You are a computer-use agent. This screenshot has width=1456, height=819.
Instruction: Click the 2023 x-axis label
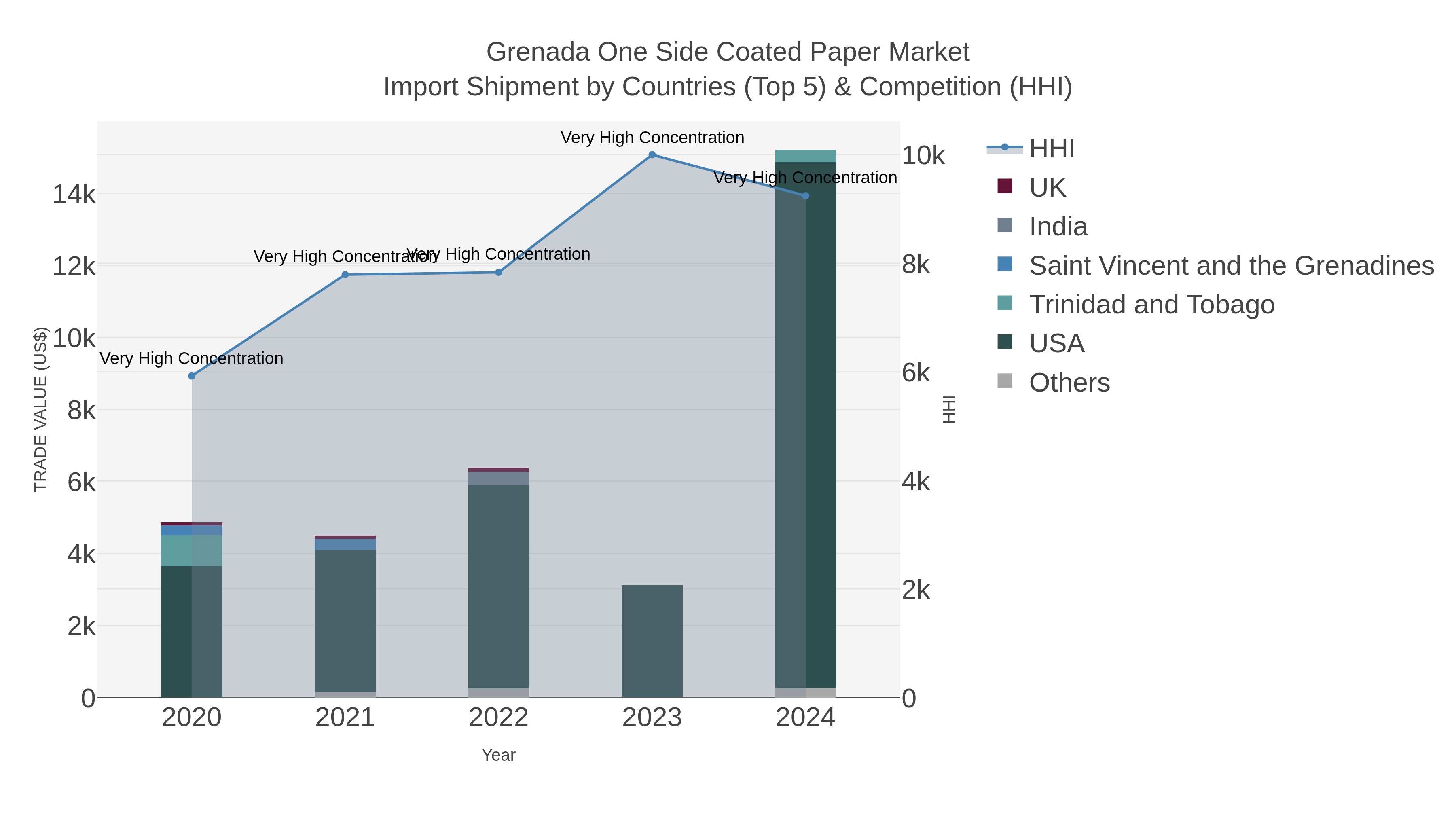tap(652, 717)
